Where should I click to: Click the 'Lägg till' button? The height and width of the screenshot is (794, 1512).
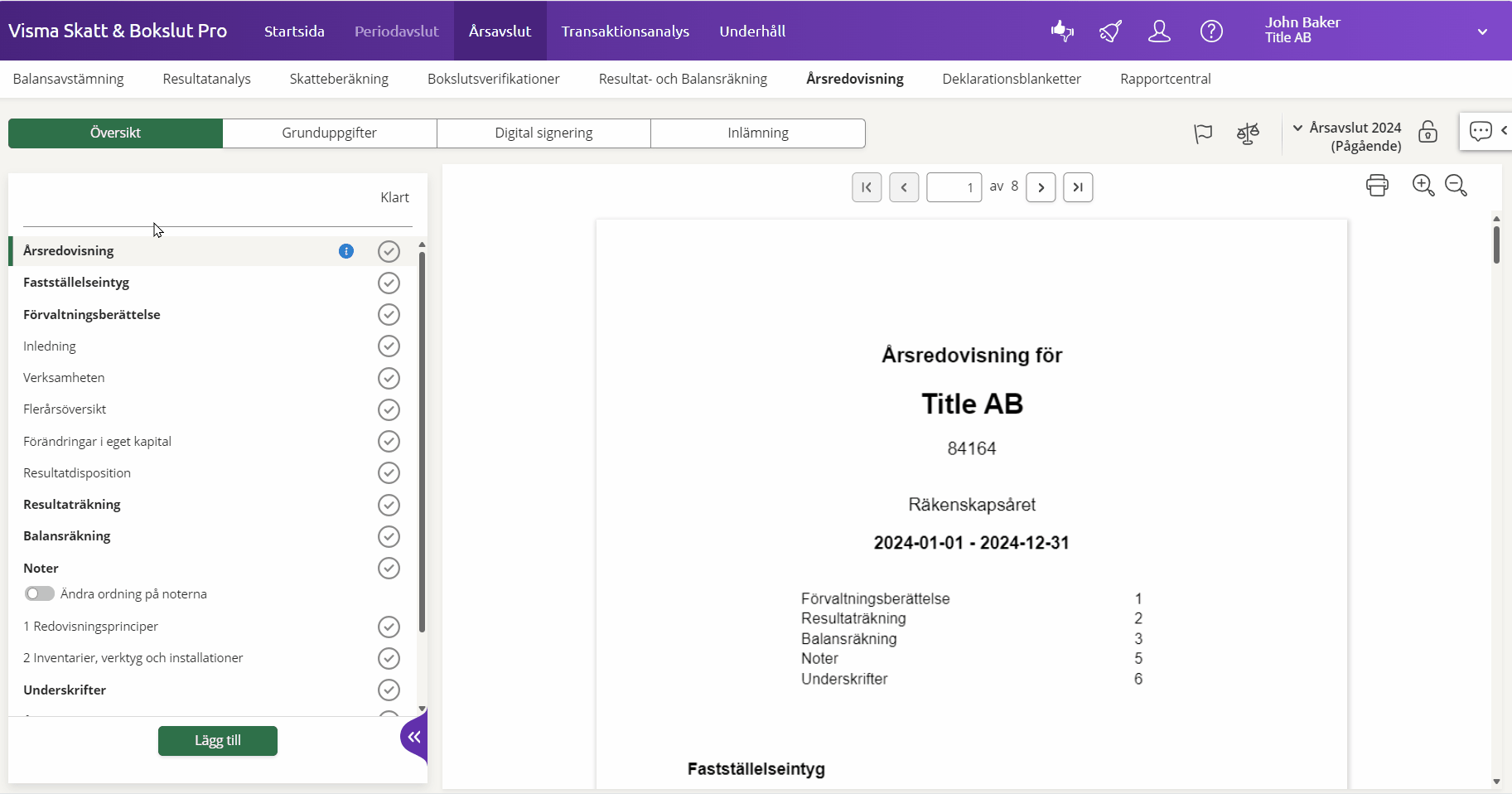click(217, 740)
